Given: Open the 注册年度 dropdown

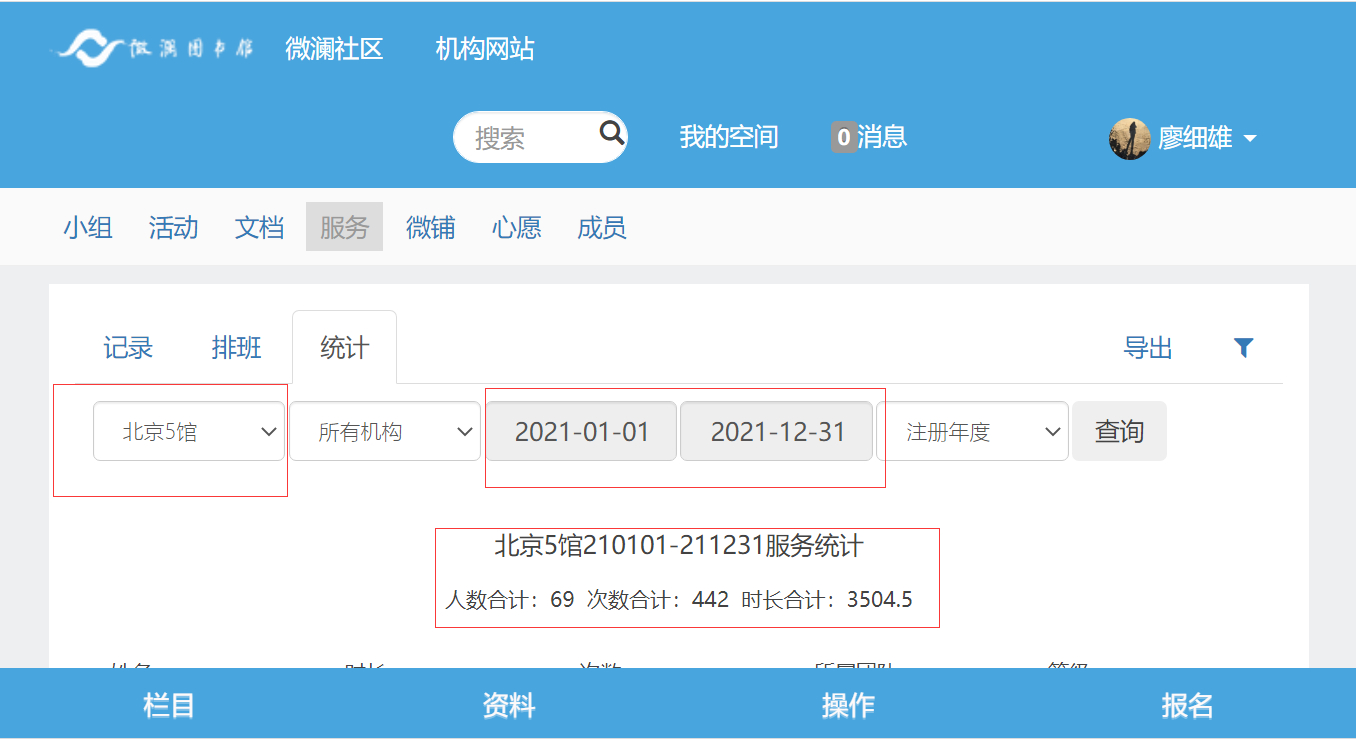Looking at the screenshot, I should [x=972, y=432].
